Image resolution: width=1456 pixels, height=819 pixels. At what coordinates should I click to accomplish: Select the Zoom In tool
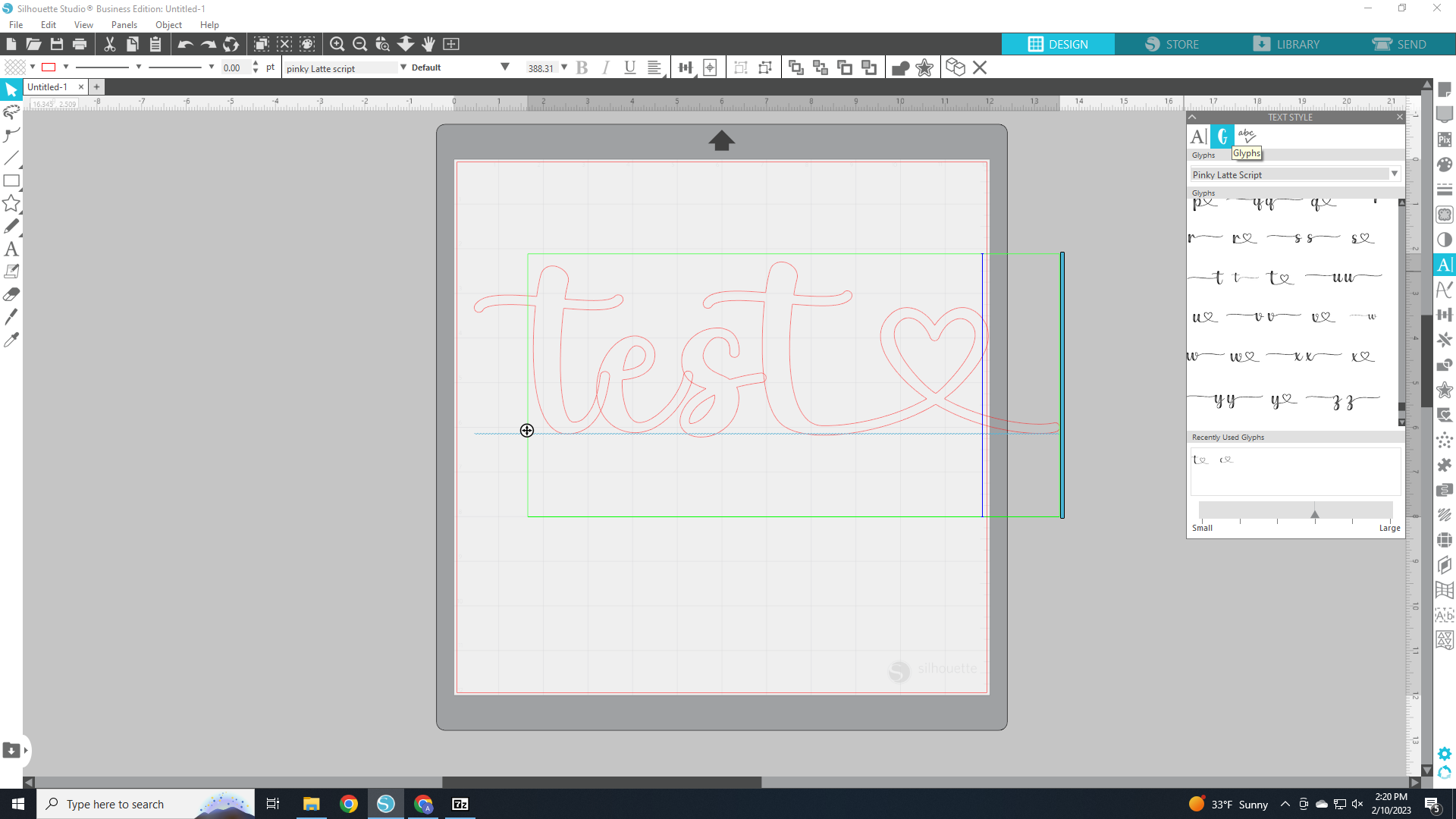(338, 44)
